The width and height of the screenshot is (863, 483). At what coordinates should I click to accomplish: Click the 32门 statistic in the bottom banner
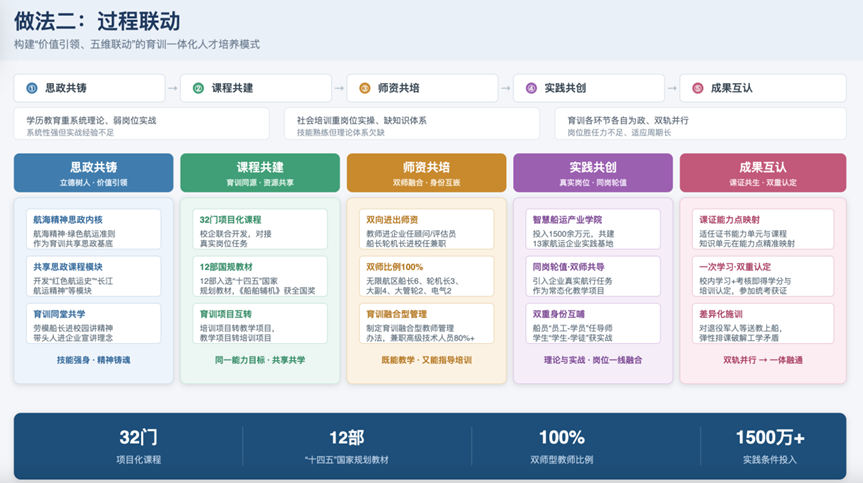[138, 437]
